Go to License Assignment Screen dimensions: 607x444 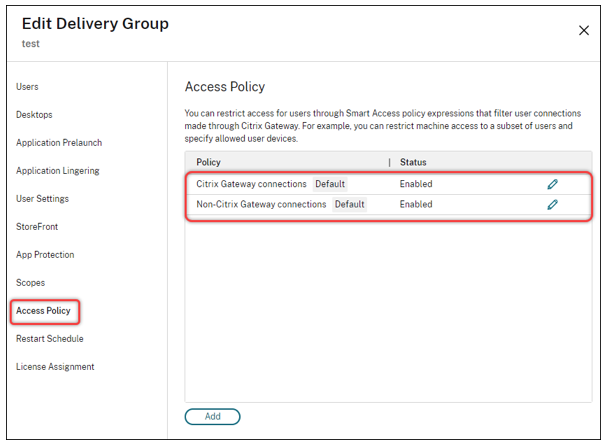click(55, 367)
